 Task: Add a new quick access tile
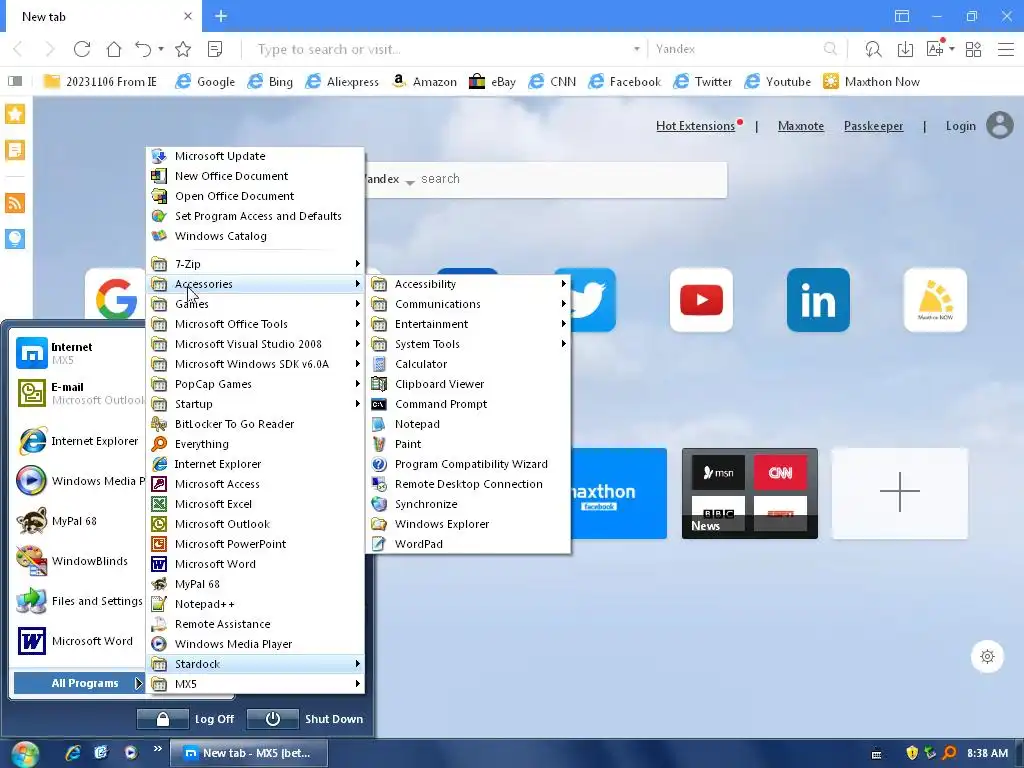point(899,493)
